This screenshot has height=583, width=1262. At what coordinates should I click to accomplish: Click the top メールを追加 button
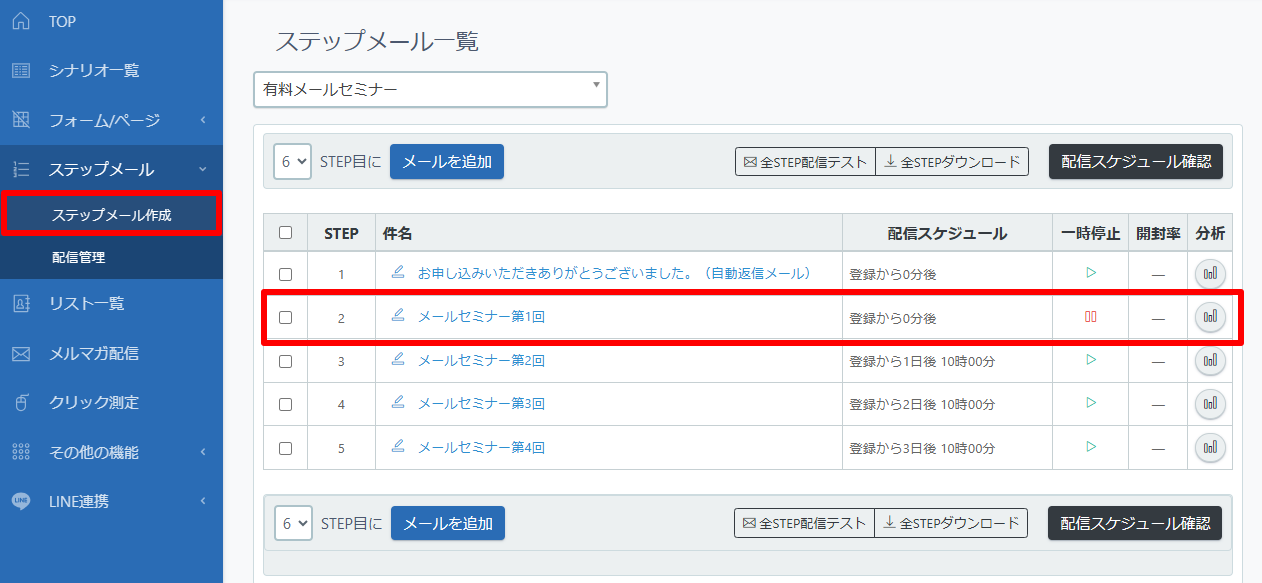click(447, 161)
